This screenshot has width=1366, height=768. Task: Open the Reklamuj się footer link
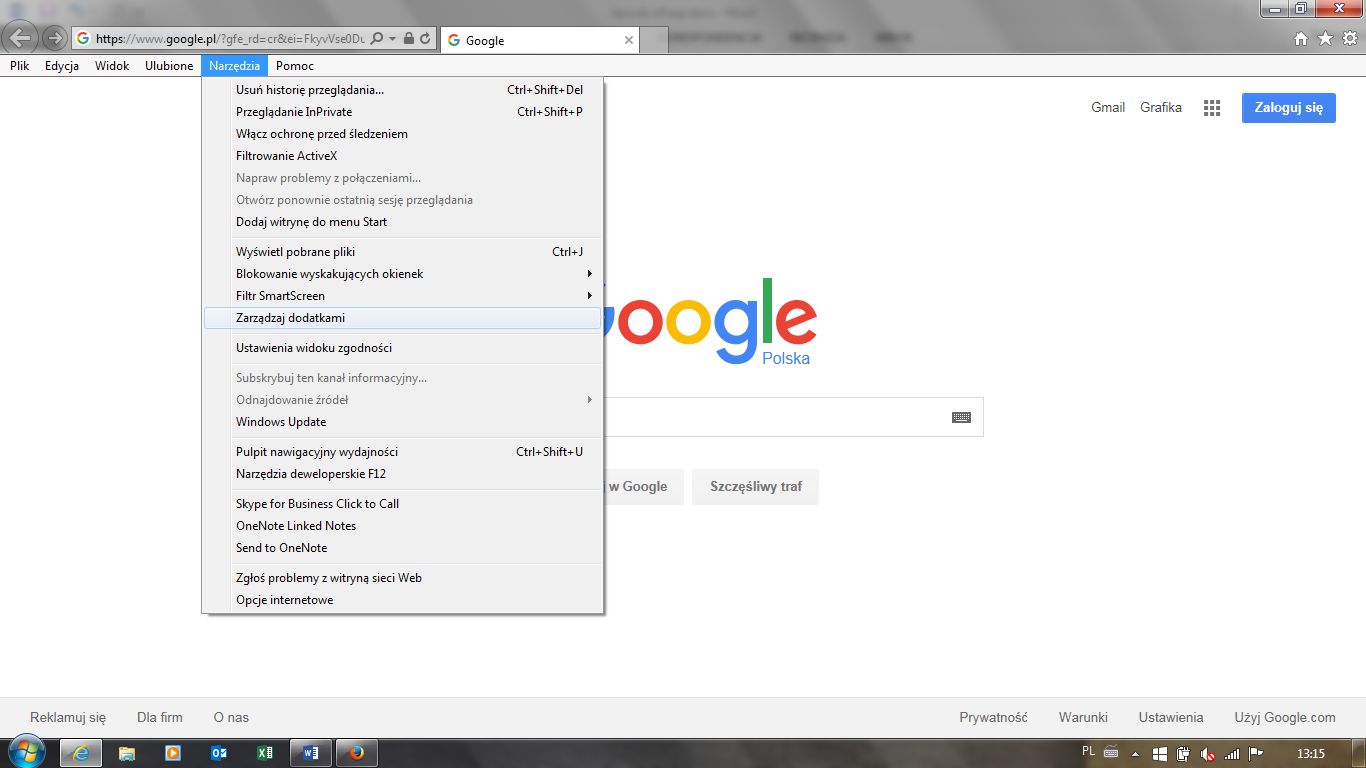tap(68, 717)
